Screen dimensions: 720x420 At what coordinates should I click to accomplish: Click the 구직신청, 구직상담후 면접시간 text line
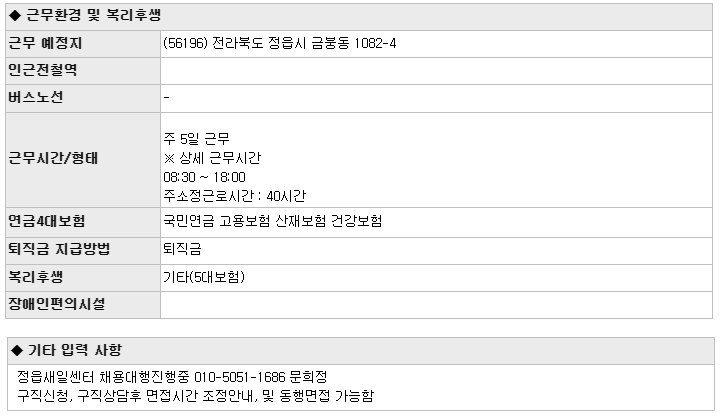click(196, 396)
